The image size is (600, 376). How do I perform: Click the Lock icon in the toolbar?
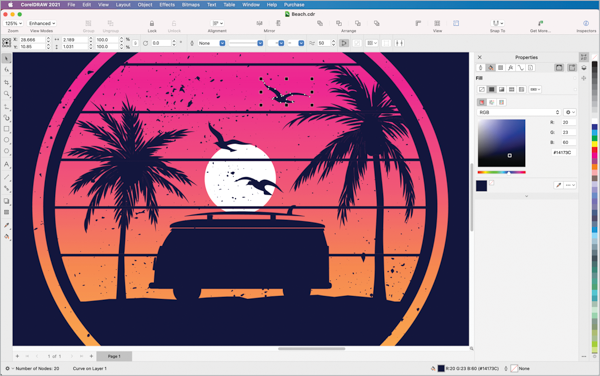152,24
